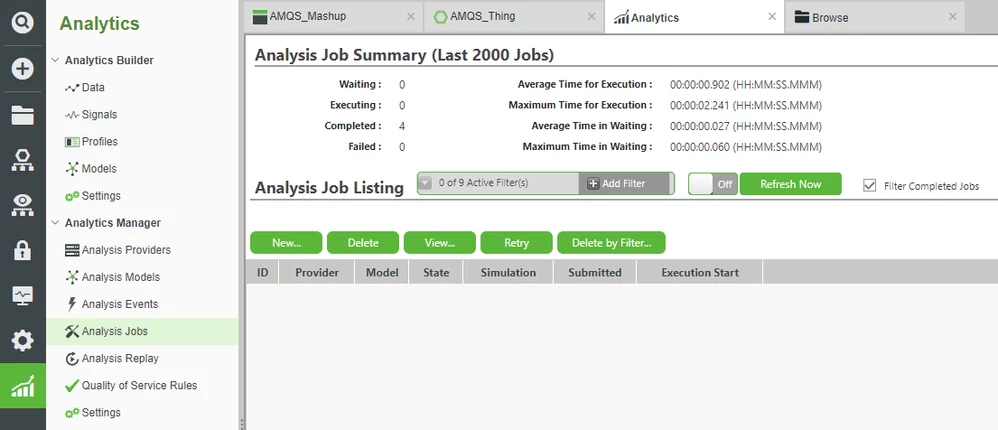Collapse the Analytics Builder section

pos(55,60)
